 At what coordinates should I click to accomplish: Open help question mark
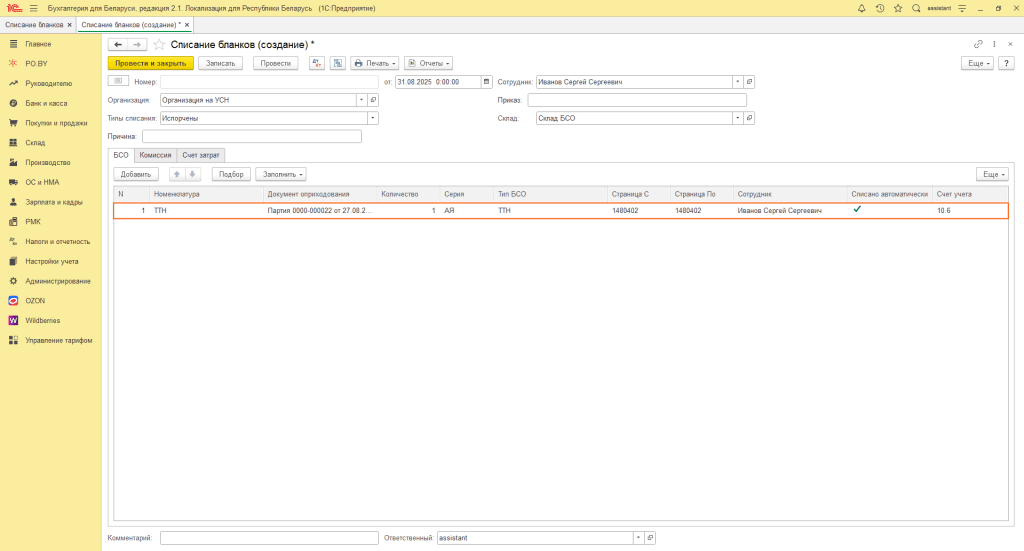click(1006, 63)
